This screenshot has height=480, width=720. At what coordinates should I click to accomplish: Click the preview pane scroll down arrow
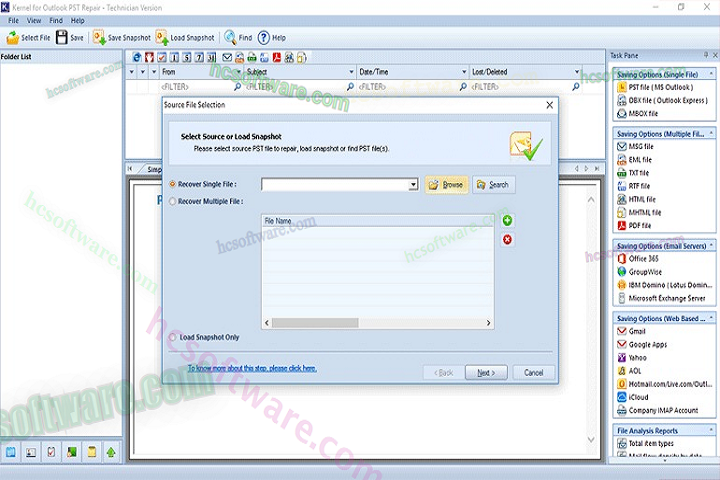coord(591,440)
